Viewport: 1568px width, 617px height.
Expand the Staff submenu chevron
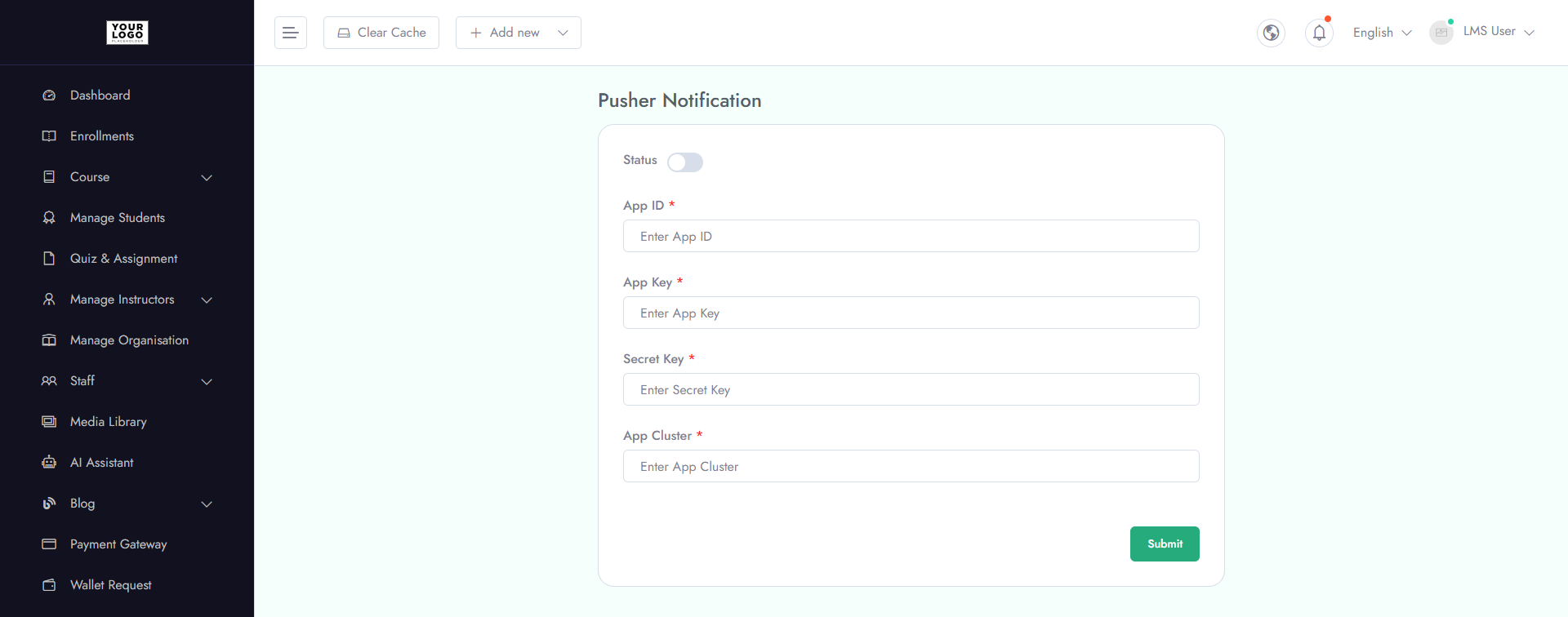pos(207,381)
